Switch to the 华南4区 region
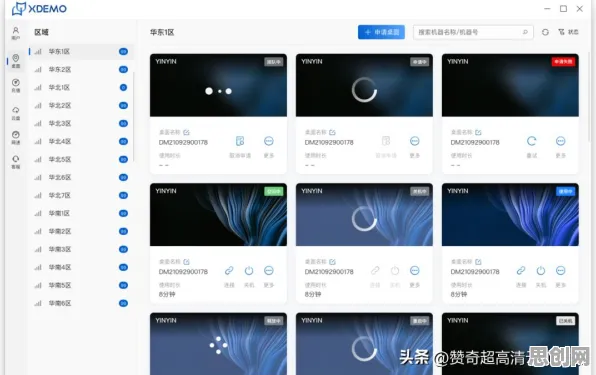Screen dimensions: 596x375 81,267
